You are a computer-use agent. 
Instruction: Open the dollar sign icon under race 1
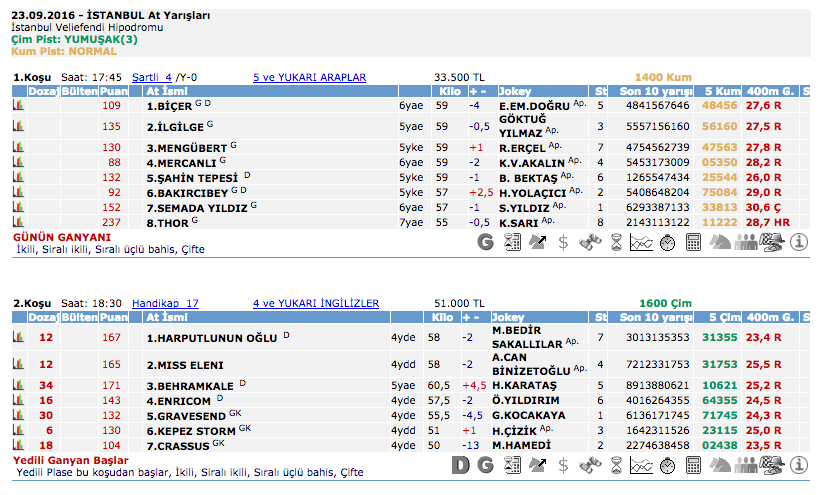click(x=564, y=241)
